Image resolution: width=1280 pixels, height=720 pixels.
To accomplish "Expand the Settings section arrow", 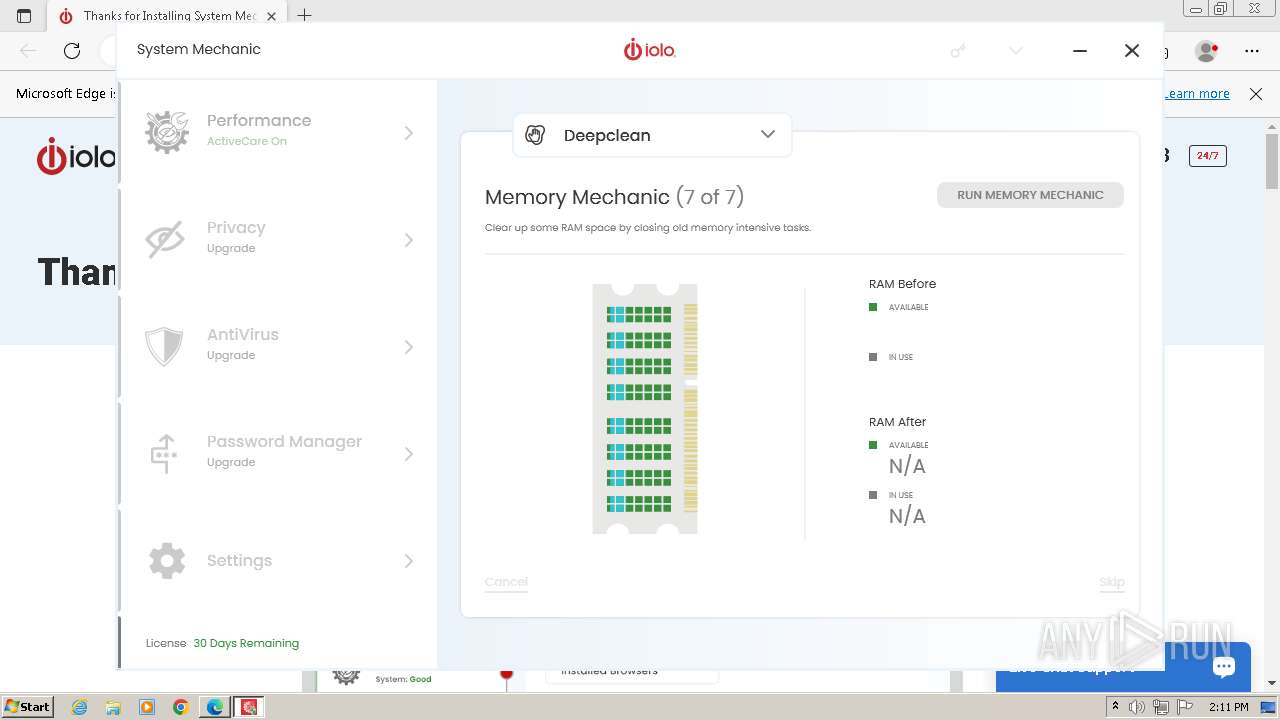I will point(408,561).
